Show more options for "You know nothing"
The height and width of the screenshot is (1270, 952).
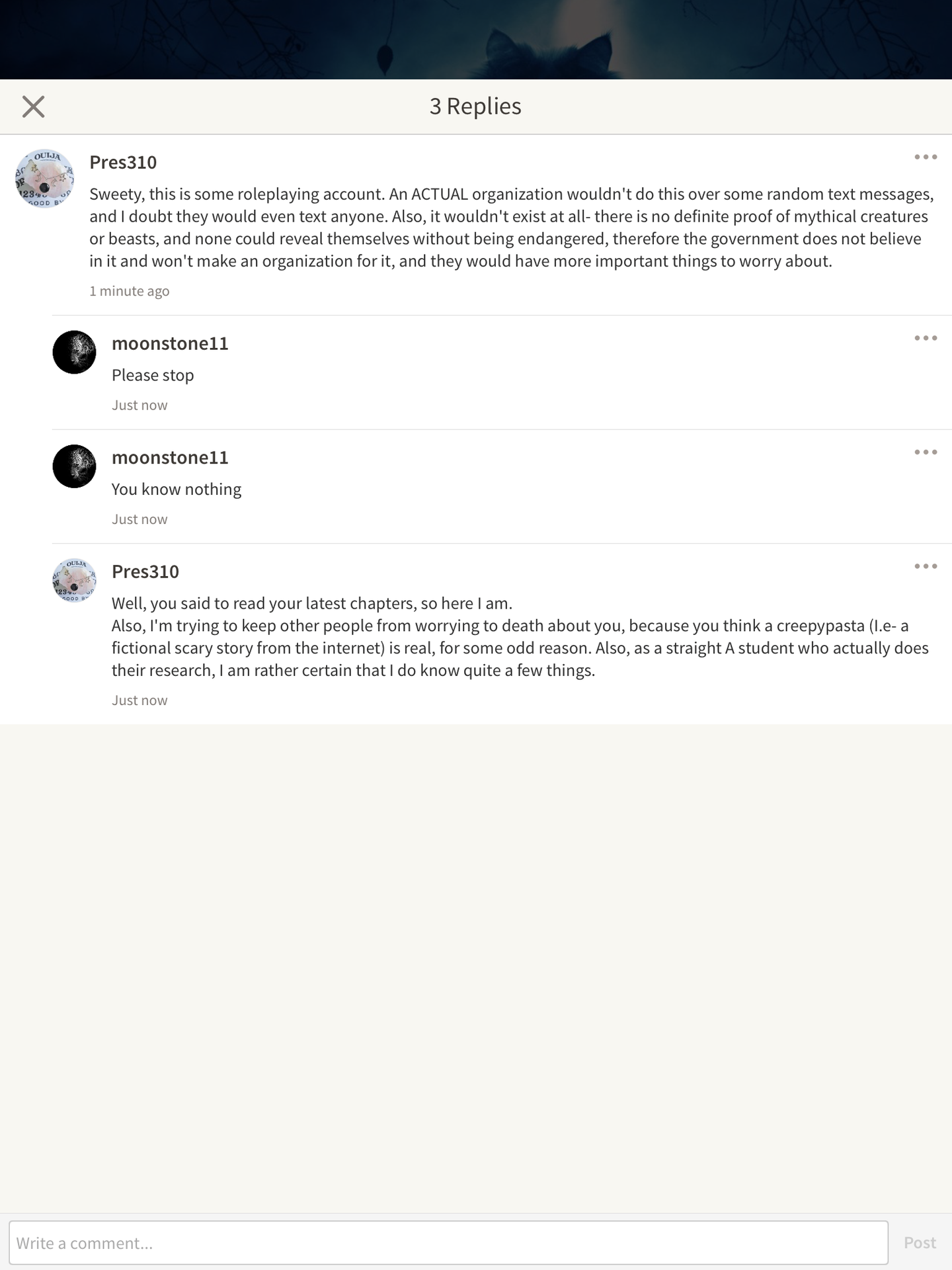point(926,452)
